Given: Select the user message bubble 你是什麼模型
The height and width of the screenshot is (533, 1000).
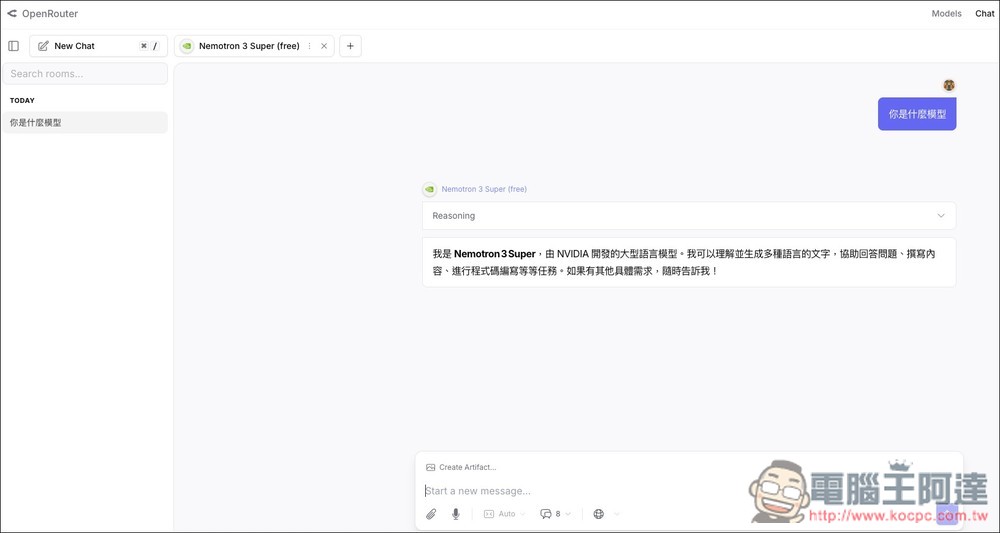Looking at the screenshot, I should click(x=917, y=114).
